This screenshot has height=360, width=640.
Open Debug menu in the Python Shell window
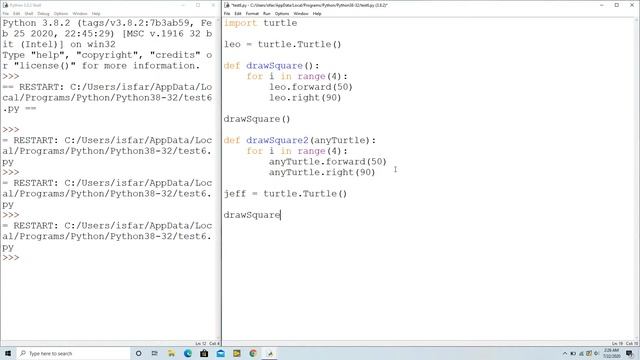(43, 13)
